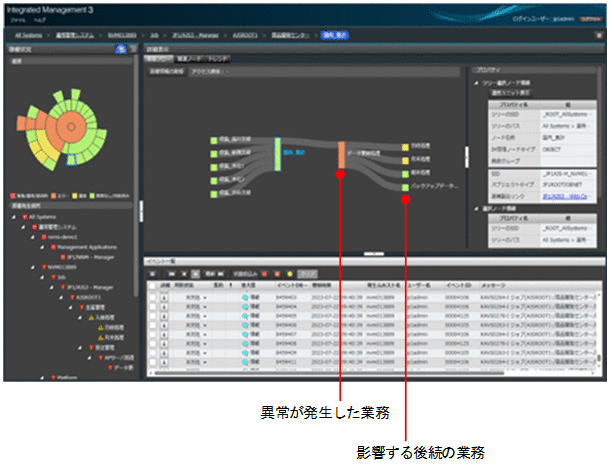This screenshot has width=609, height=468.
Task: Check the box for event 8459408
Action: click(153, 344)
